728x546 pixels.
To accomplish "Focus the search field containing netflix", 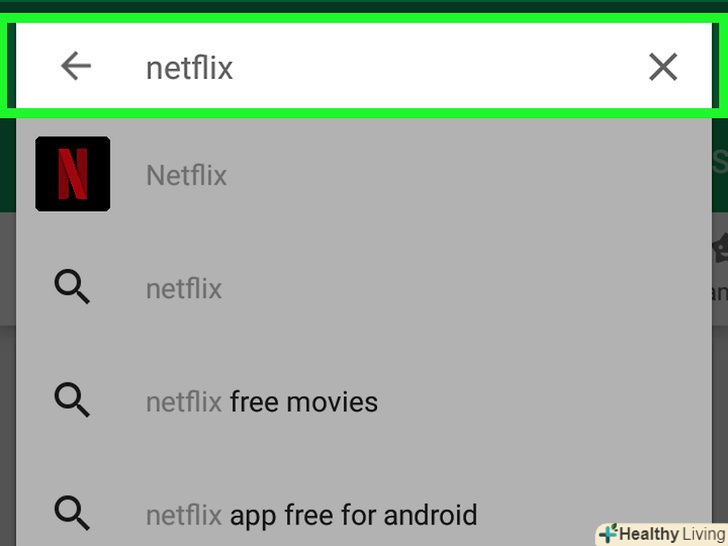I will click(364, 65).
